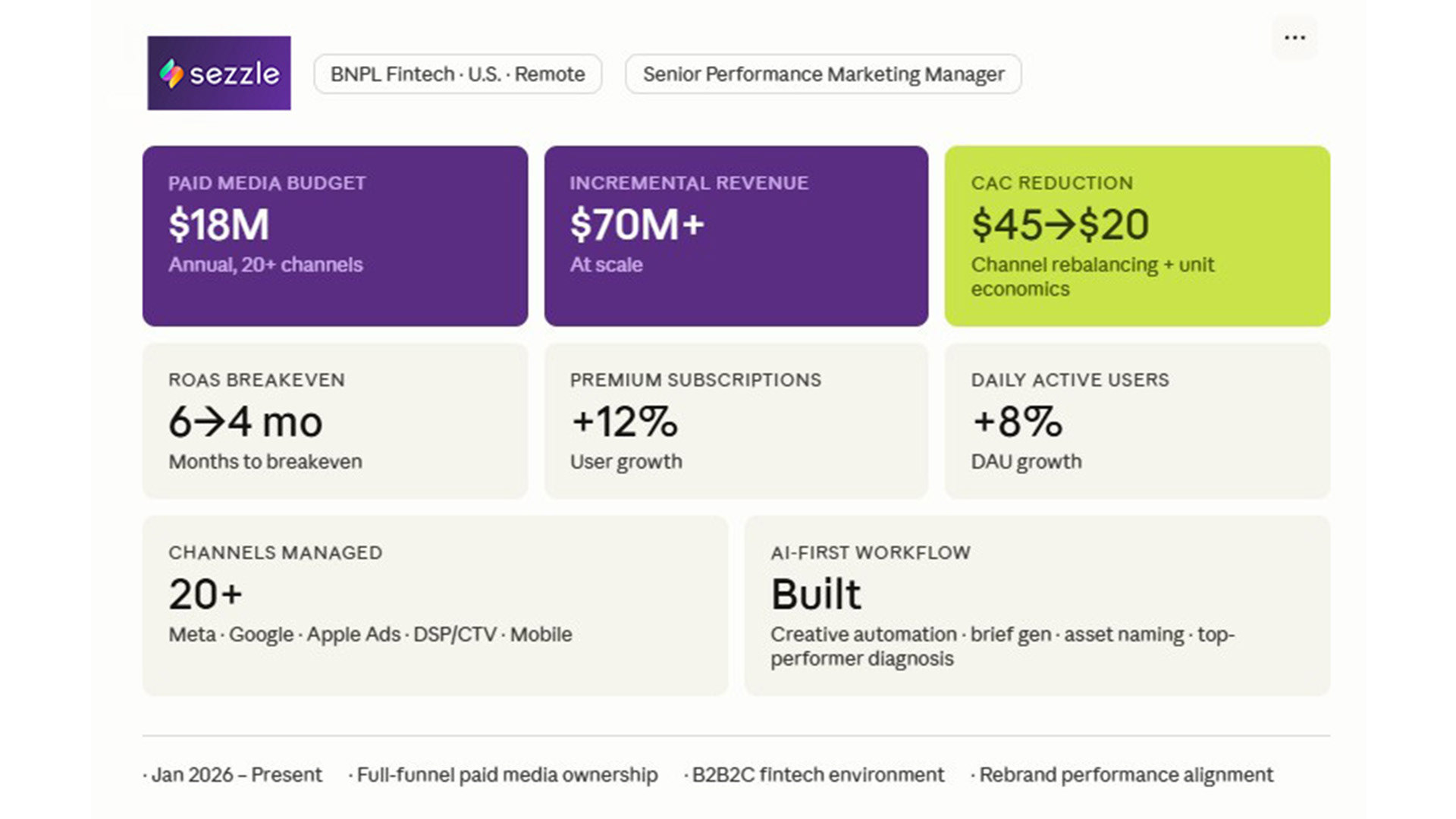
Task: Click the 6→4 mo breakeven figure
Action: point(245,422)
